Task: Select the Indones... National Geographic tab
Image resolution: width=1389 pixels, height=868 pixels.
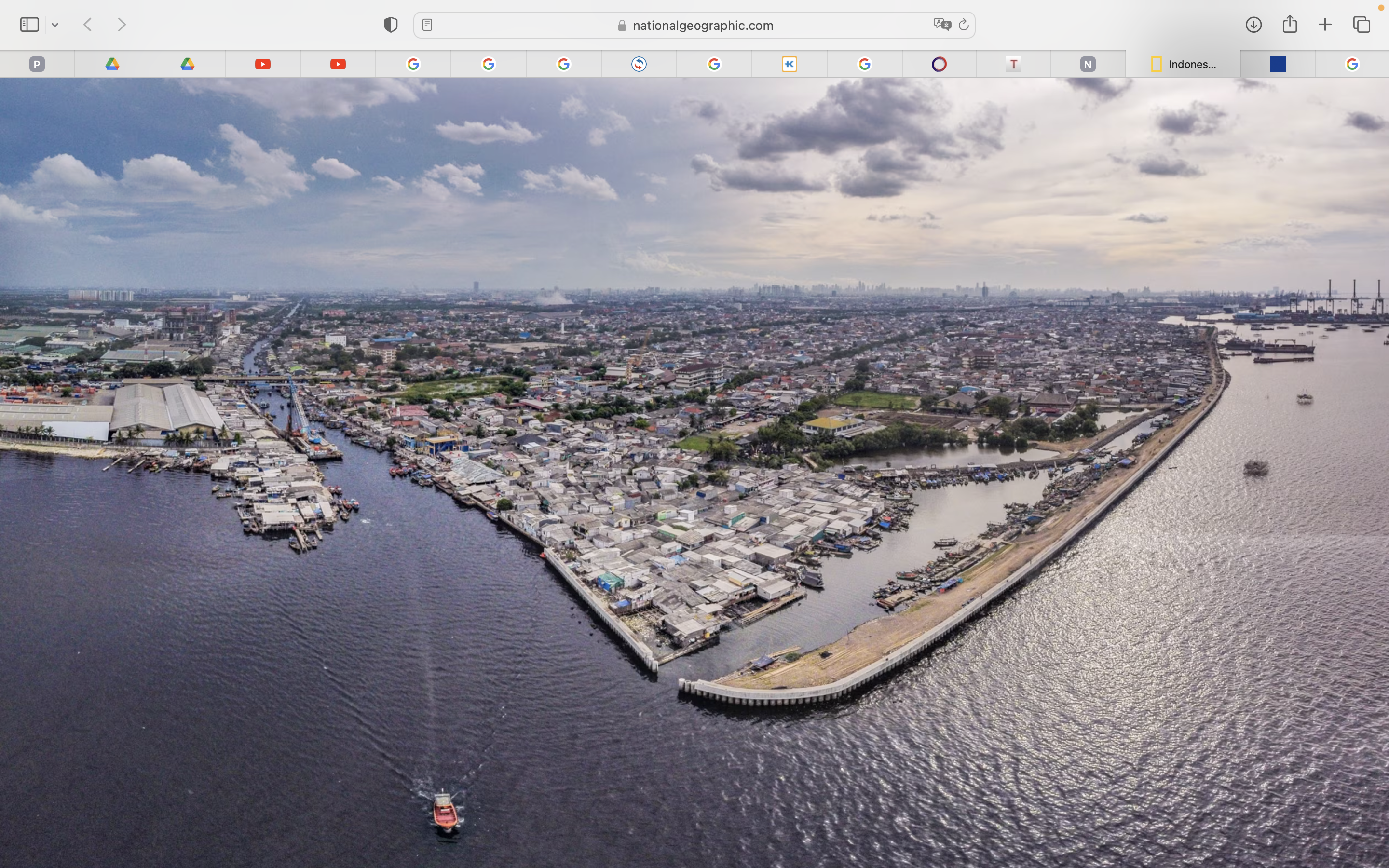Action: pos(1183,64)
